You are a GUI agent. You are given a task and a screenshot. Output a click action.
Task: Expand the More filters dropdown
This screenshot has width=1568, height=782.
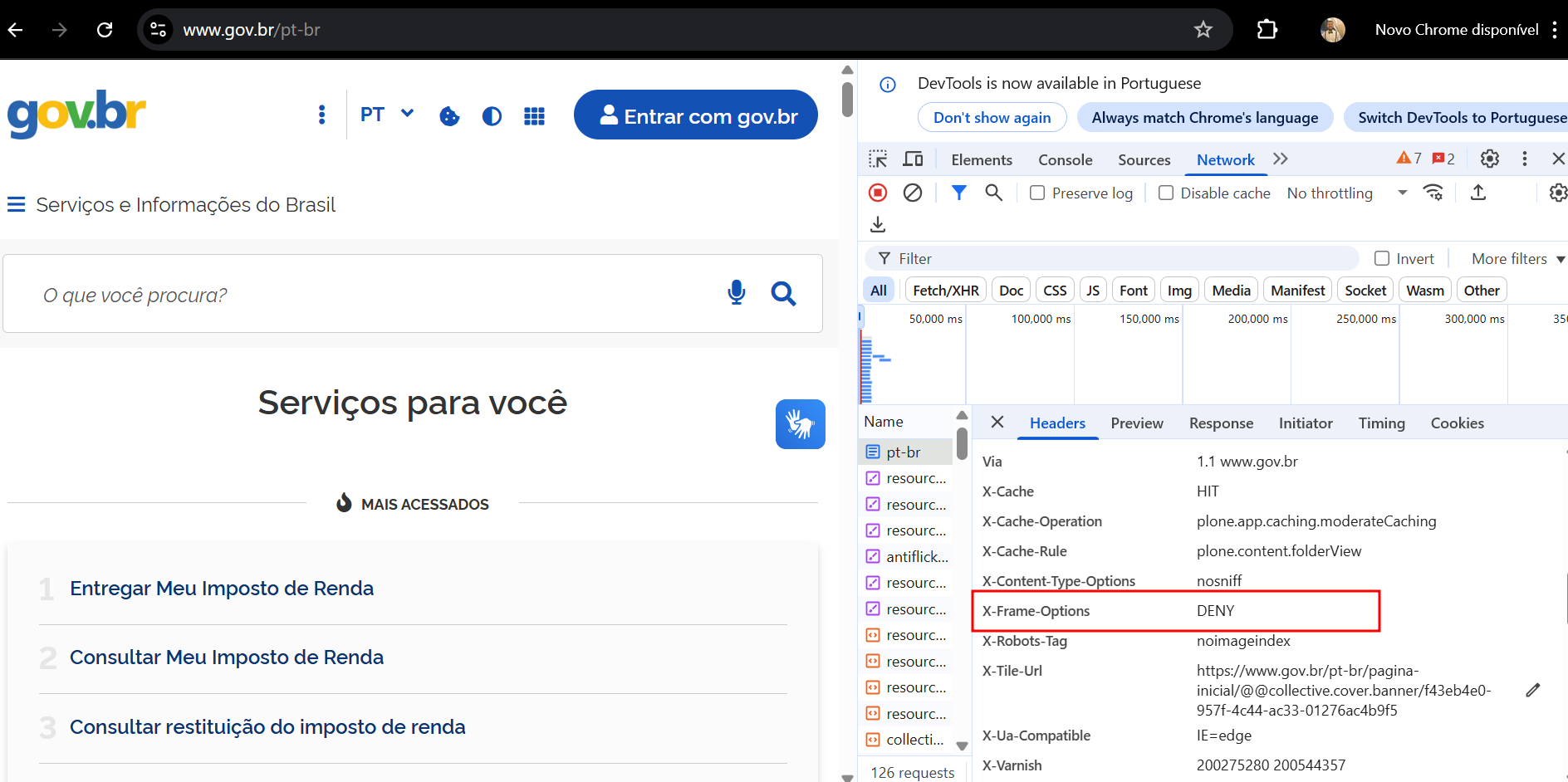click(1518, 258)
